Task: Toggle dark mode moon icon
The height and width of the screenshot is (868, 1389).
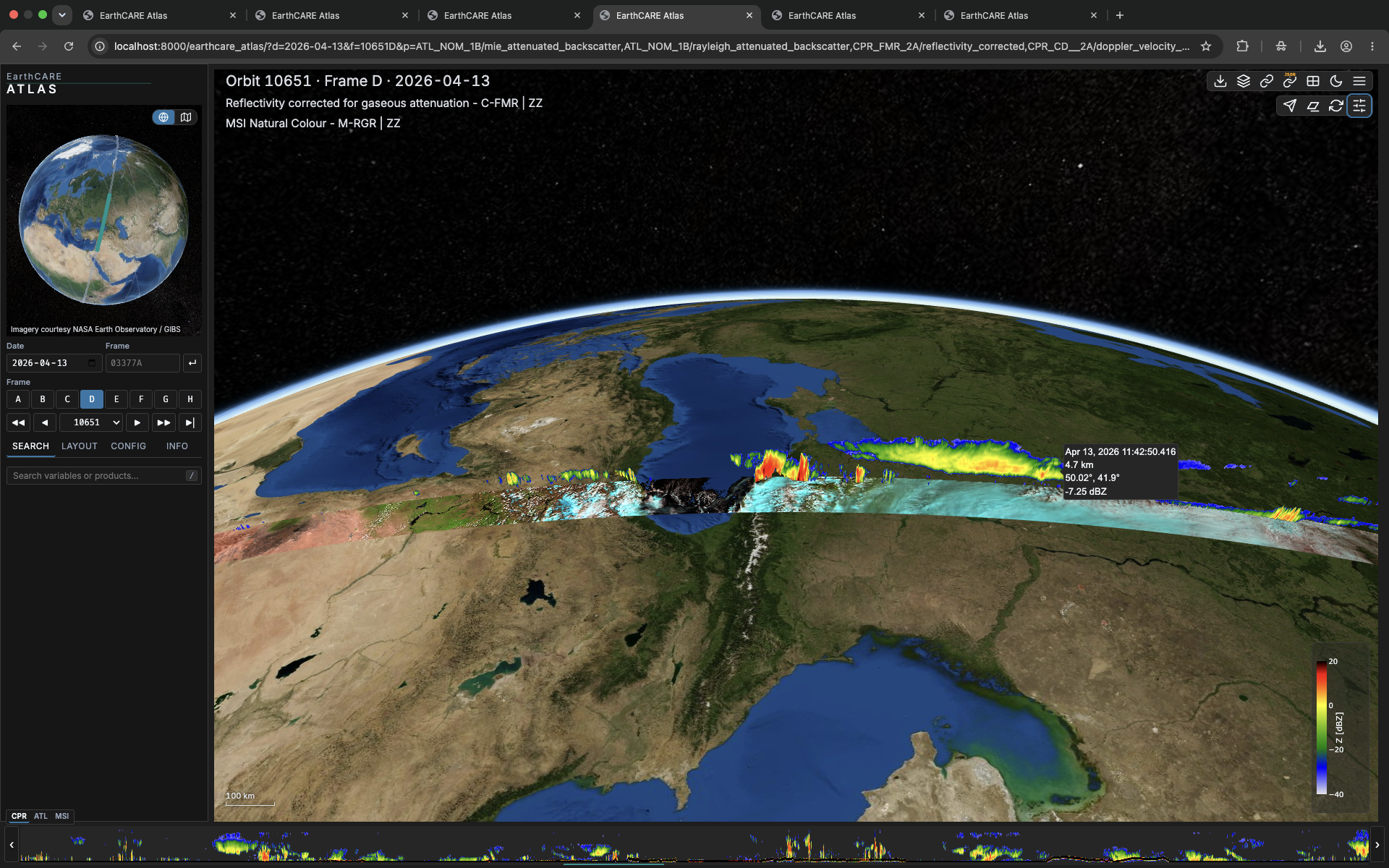Action: coord(1336,81)
